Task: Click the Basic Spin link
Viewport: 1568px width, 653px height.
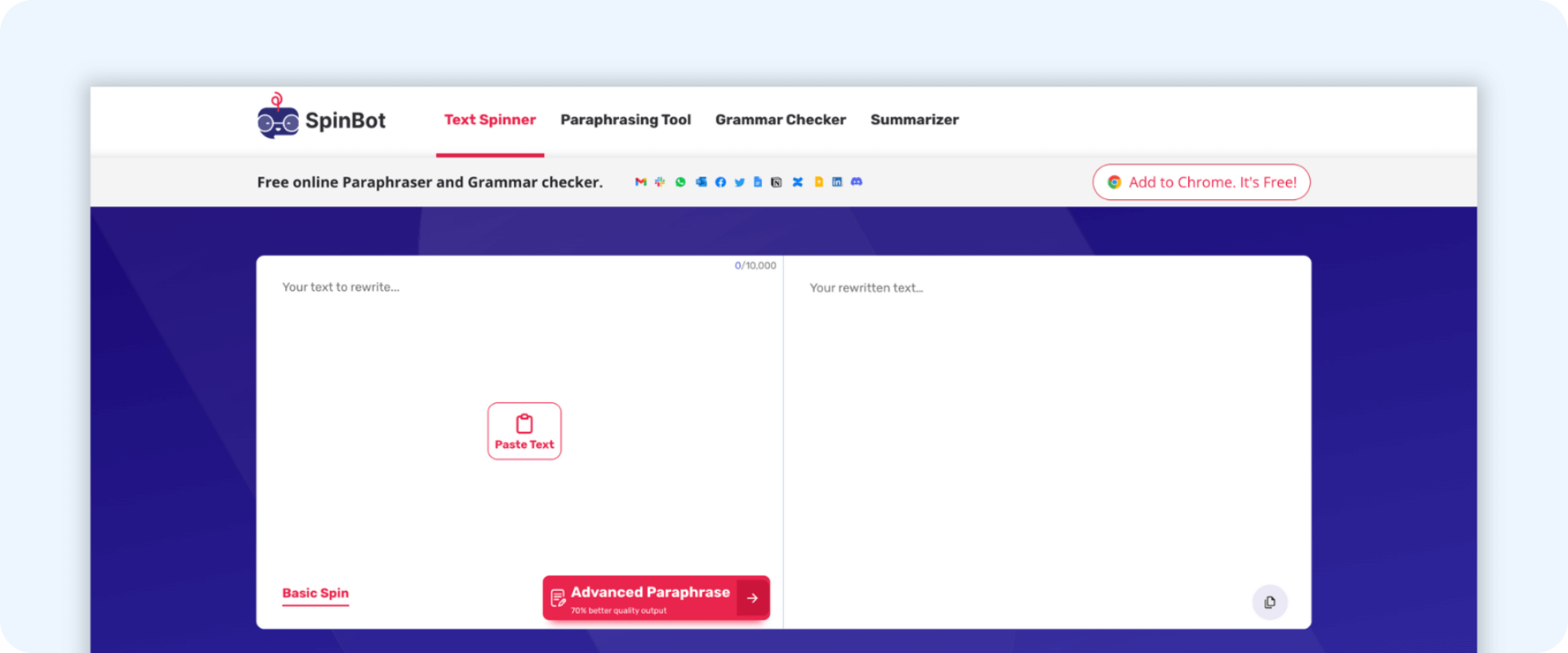Action: 315,593
